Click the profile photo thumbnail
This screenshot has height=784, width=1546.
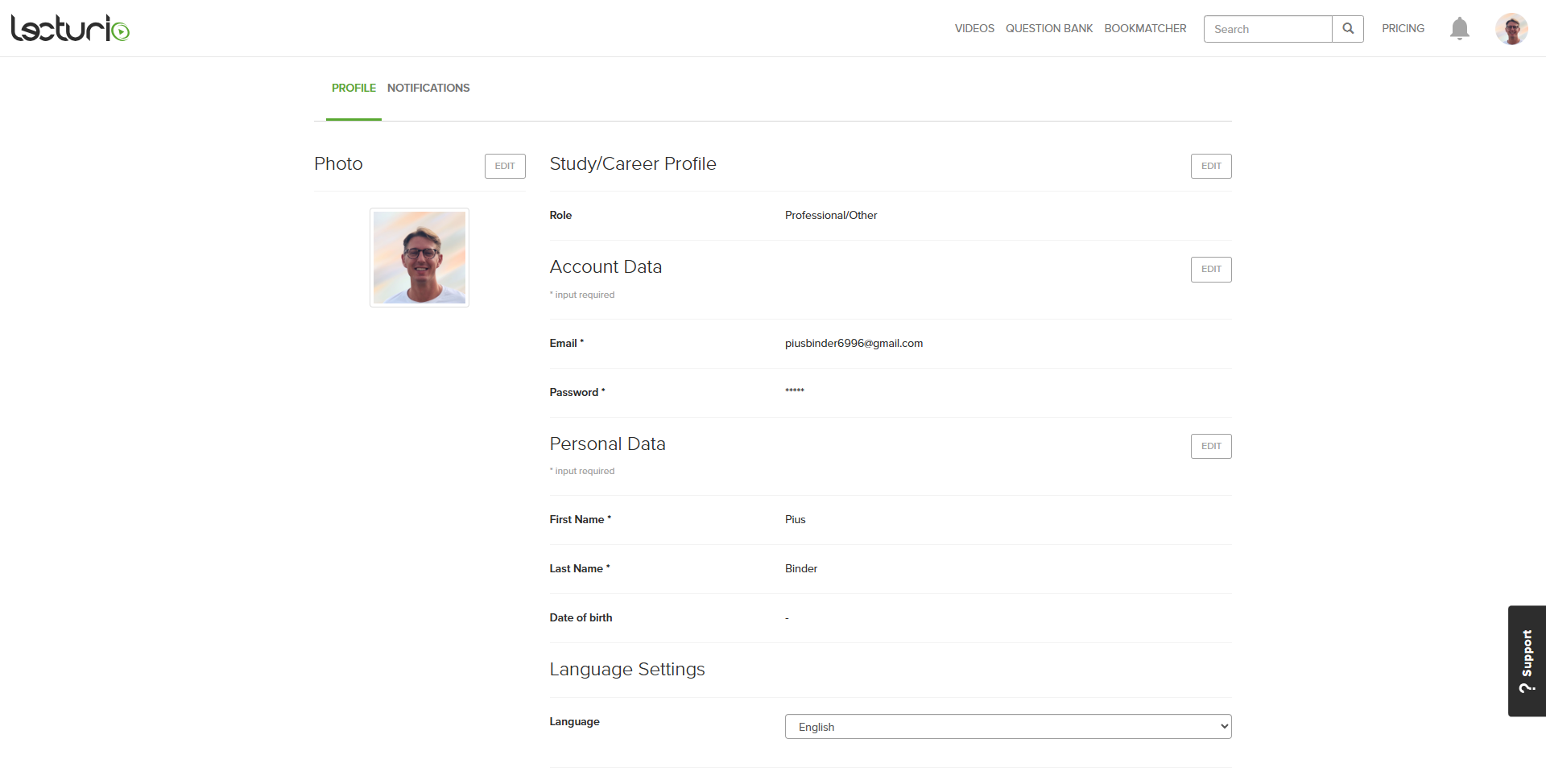420,258
